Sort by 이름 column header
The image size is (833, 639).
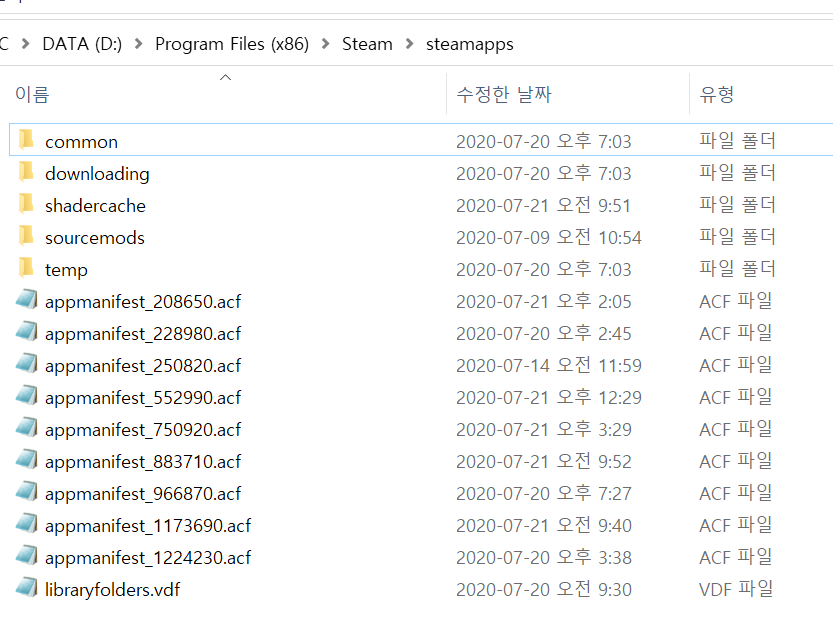pyautogui.click(x=32, y=95)
